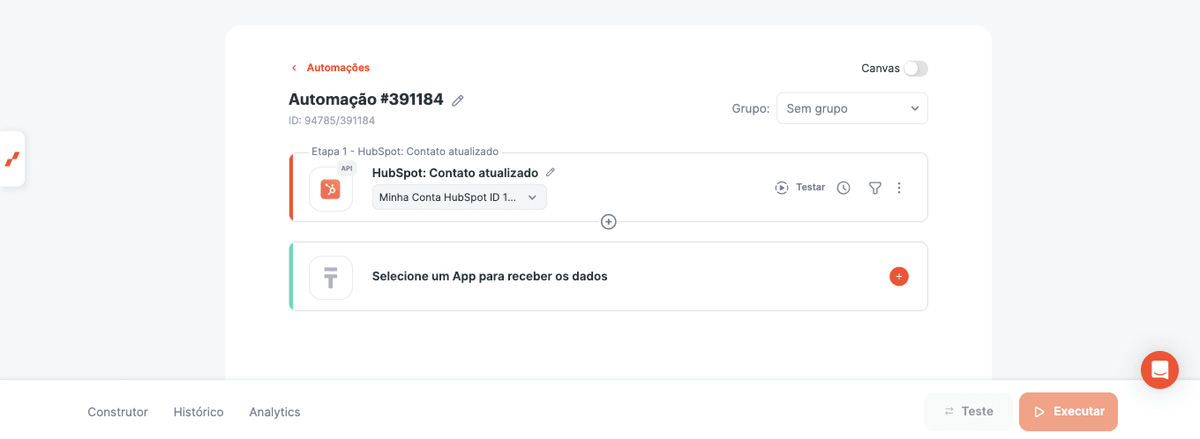
Task: Open the chat support bubble
Action: [x=1160, y=370]
